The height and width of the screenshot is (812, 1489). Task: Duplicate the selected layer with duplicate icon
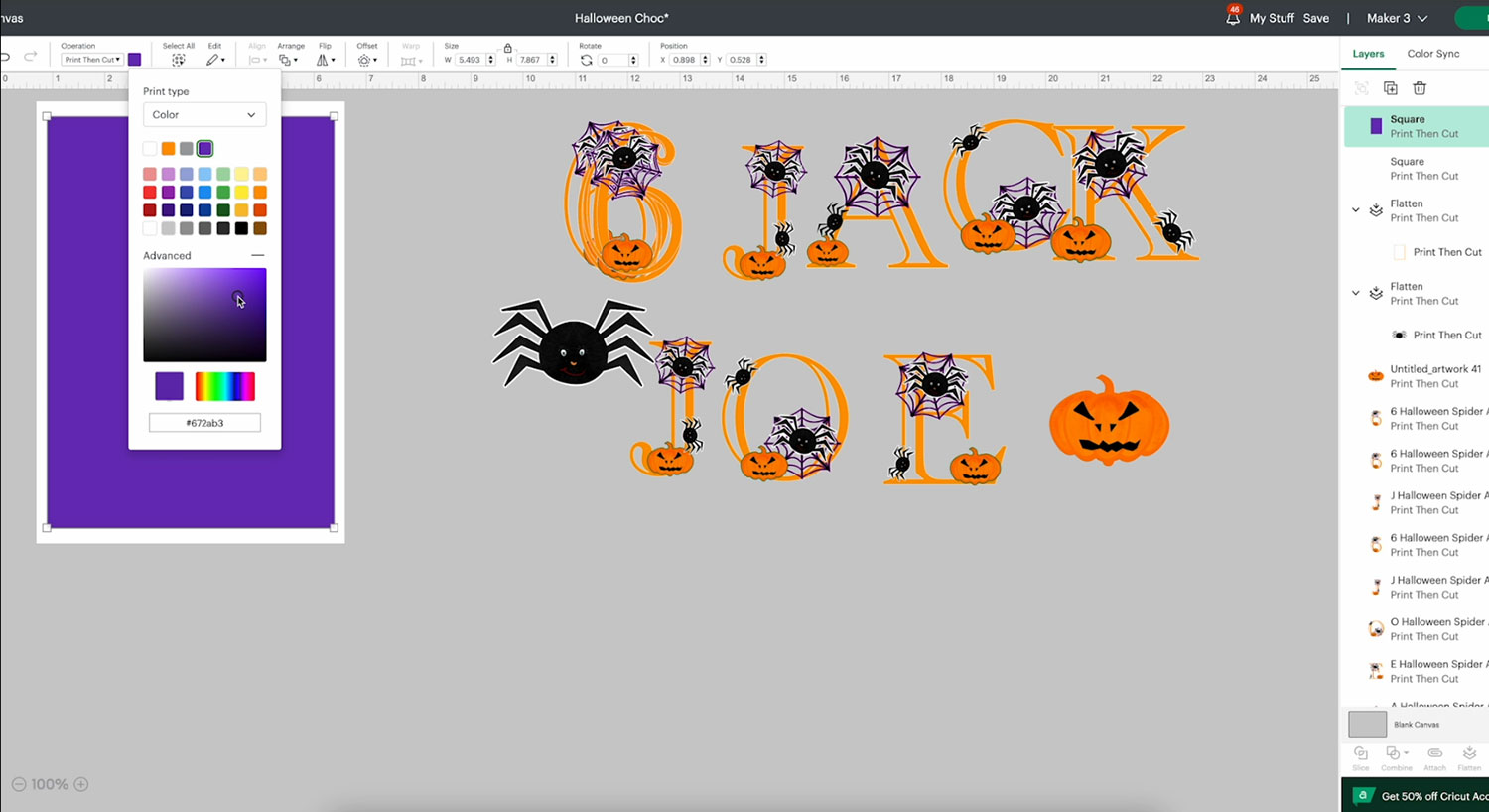pos(1391,88)
